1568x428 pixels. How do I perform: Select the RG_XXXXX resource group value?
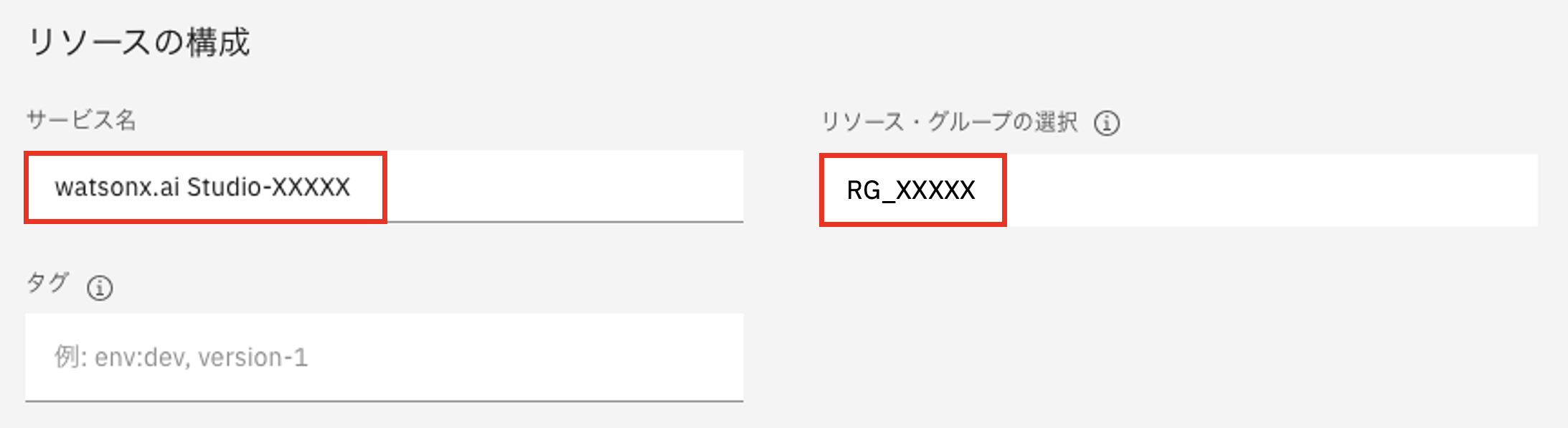[x=911, y=190]
